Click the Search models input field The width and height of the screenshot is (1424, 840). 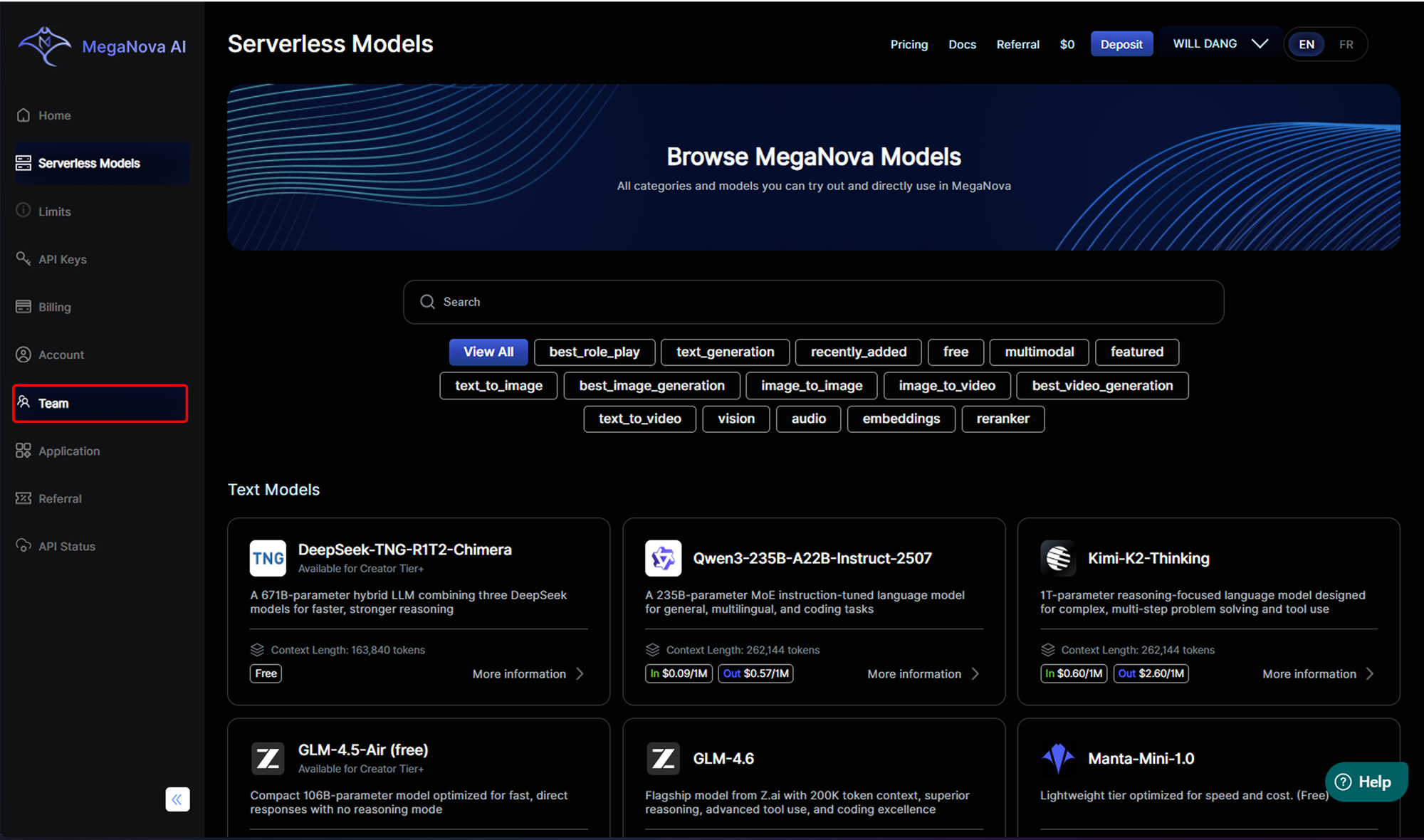[813, 302]
